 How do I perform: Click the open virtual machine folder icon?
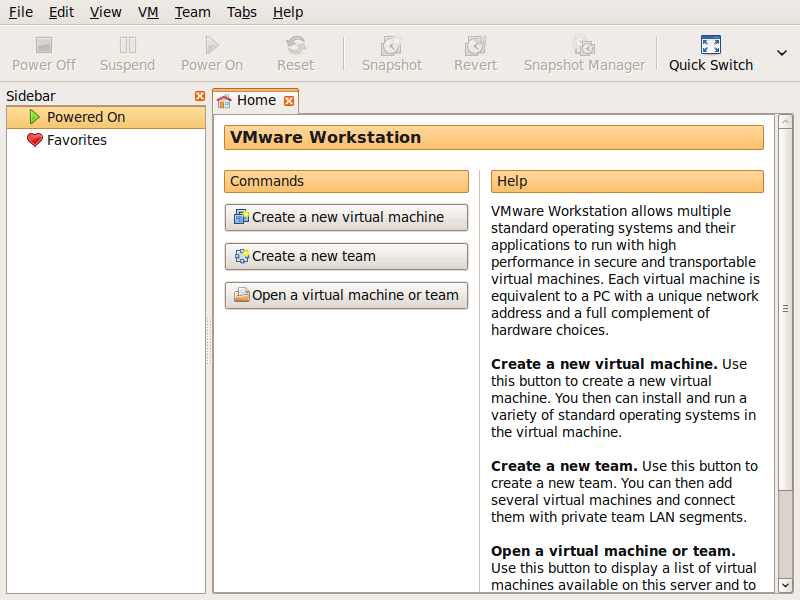point(241,295)
